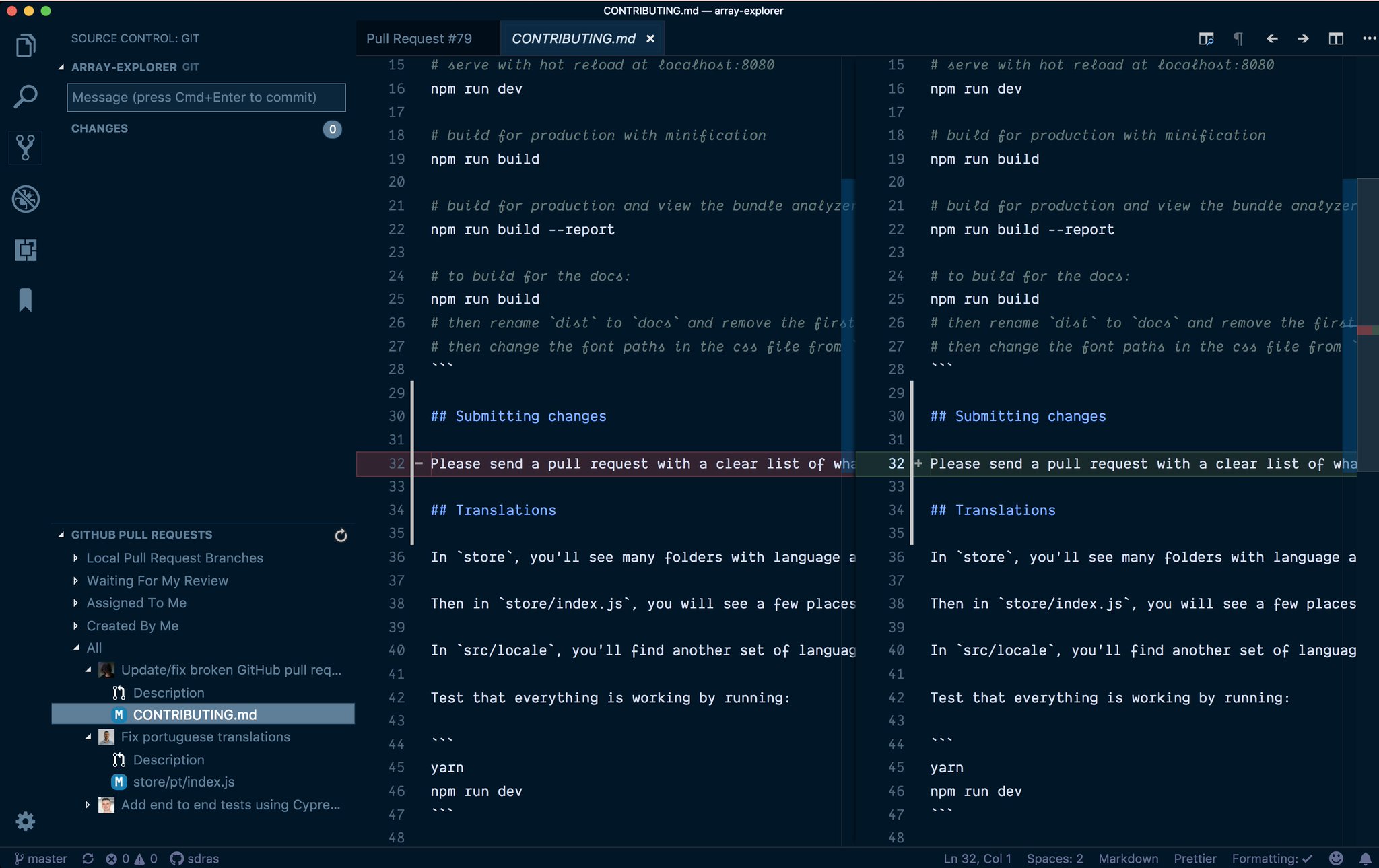This screenshot has height=868, width=1379.
Task: Toggle whitespace rendering pilcrow icon
Action: 1238,39
